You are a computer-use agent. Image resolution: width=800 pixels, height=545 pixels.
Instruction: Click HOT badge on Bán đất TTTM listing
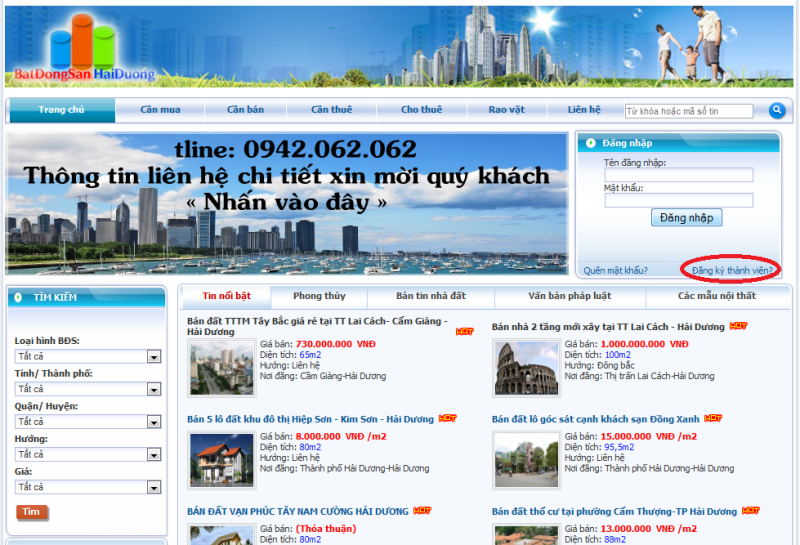464,332
